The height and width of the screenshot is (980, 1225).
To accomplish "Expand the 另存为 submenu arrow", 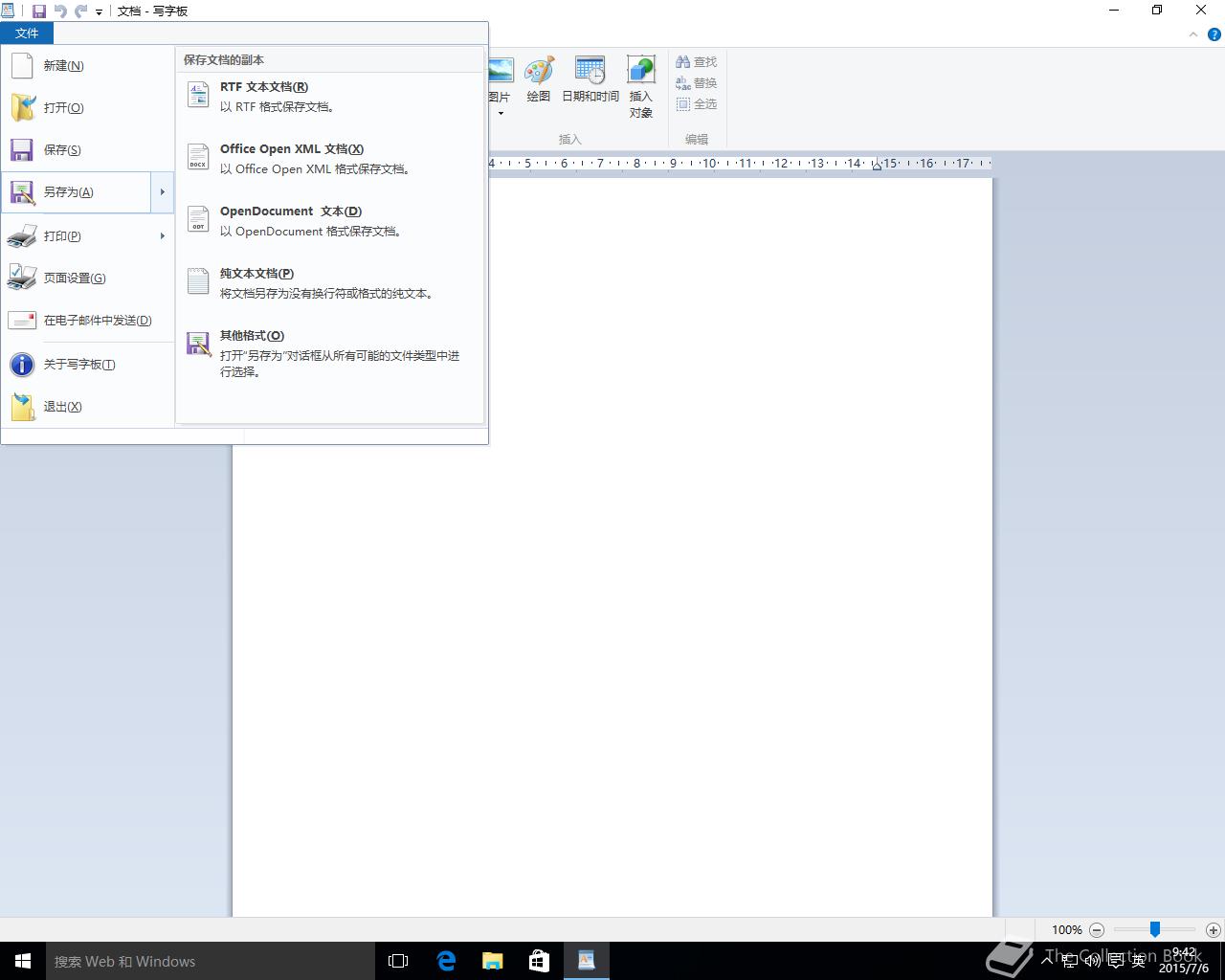I will [162, 192].
